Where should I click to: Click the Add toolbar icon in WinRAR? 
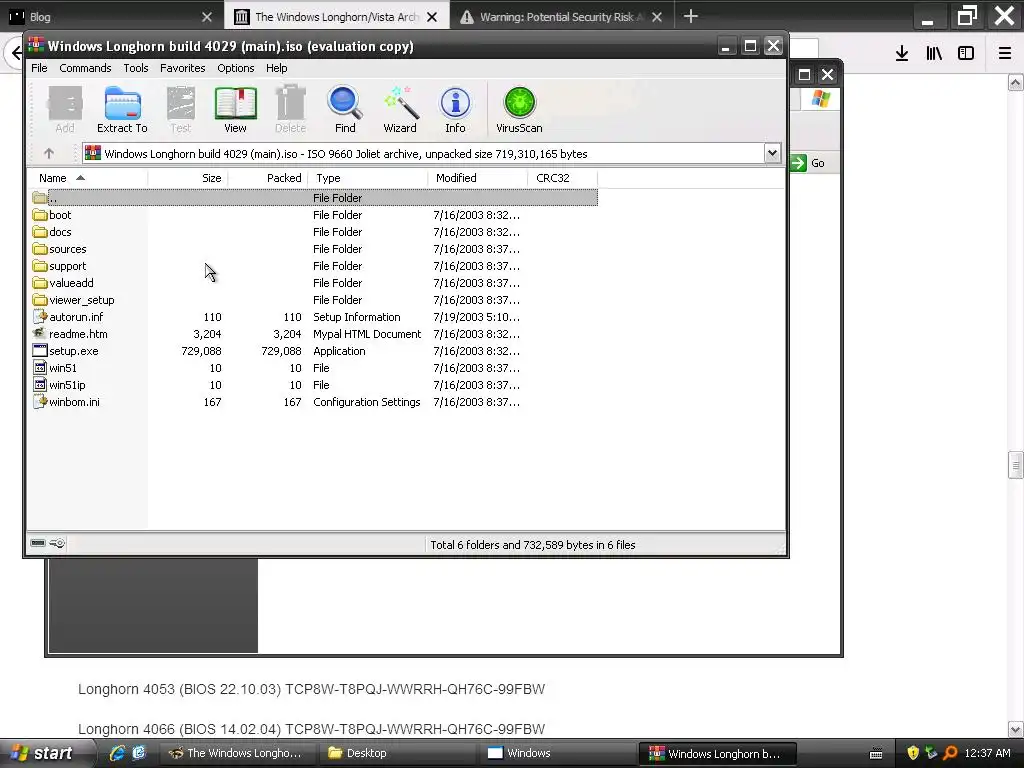tap(65, 110)
